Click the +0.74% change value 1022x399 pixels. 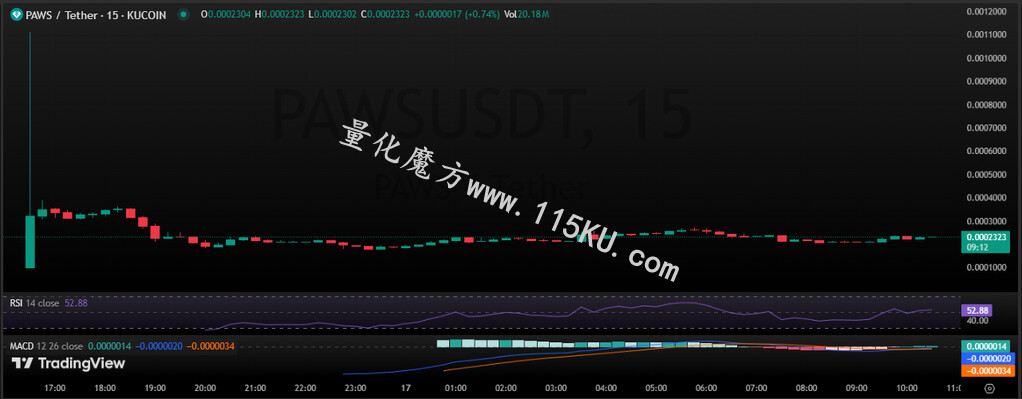tap(482, 14)
